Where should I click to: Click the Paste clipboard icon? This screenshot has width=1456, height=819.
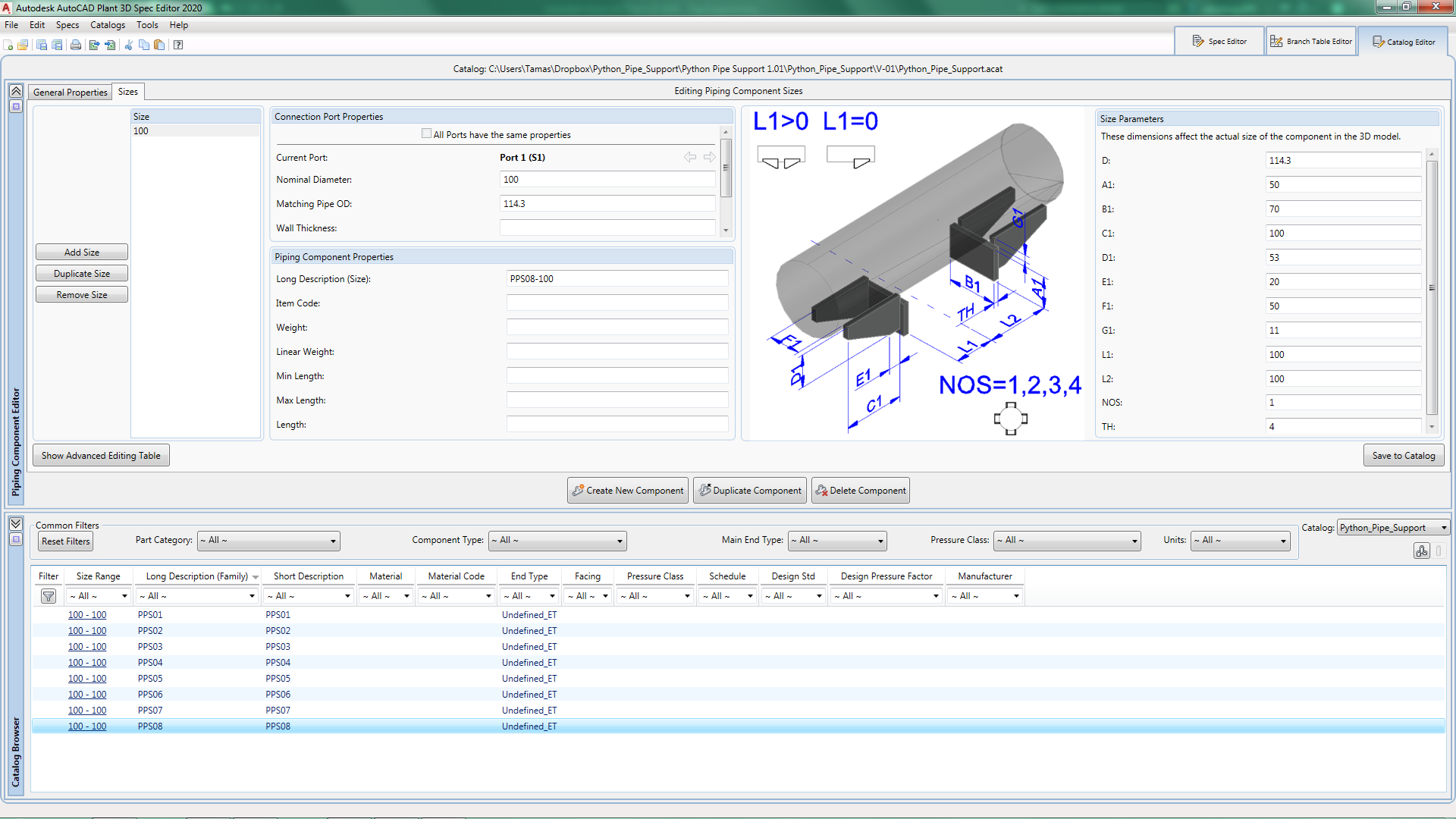(x=159, y=45)
